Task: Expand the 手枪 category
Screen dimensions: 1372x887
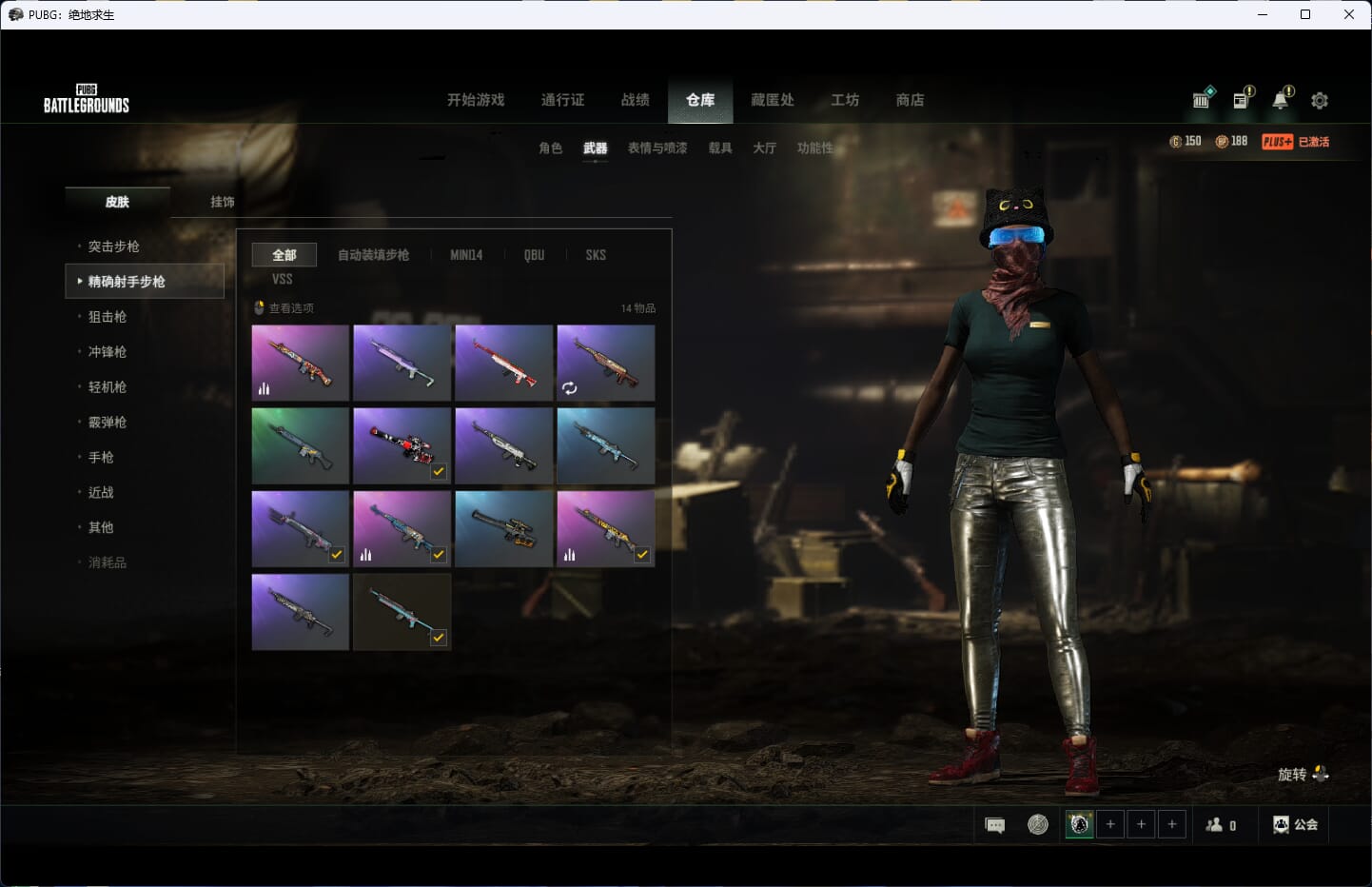Action: [101, 458]
